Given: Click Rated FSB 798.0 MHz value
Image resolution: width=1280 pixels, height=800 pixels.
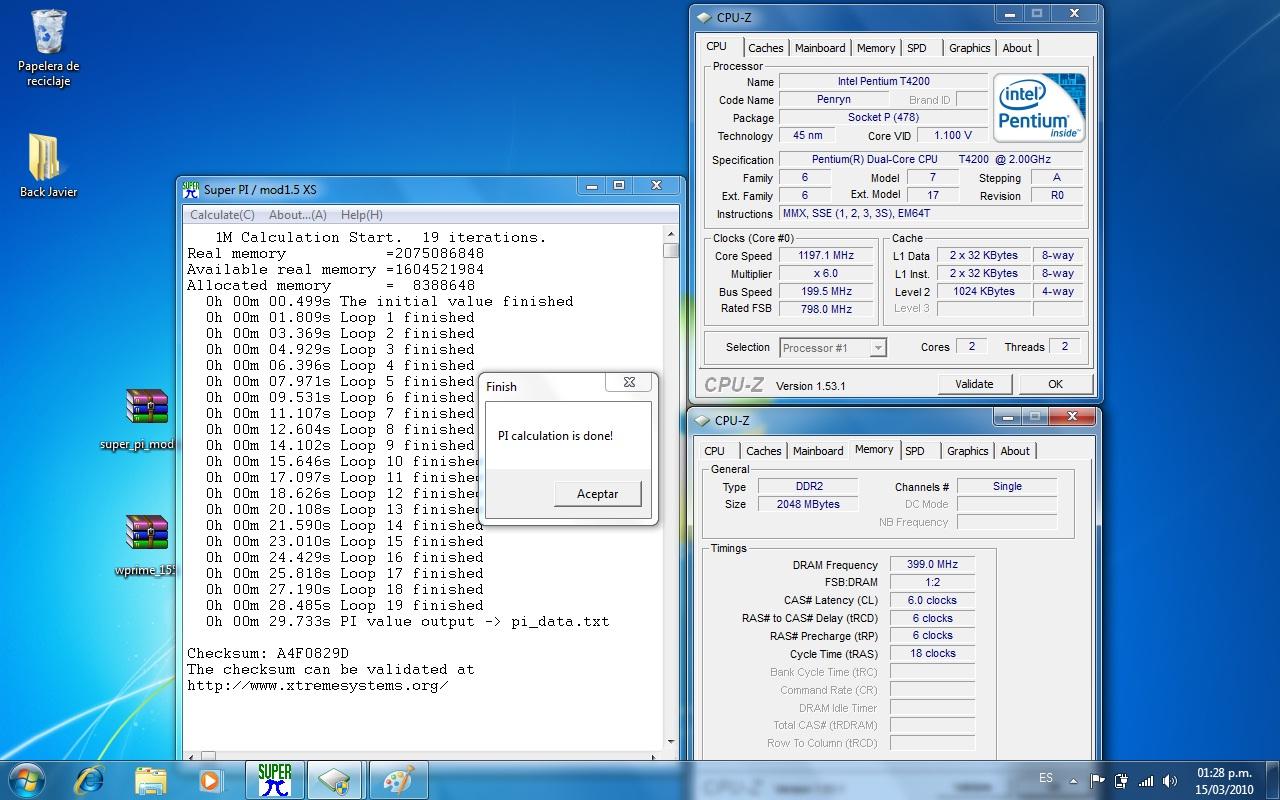Looking at the screenshot, I should click(826, 309).
